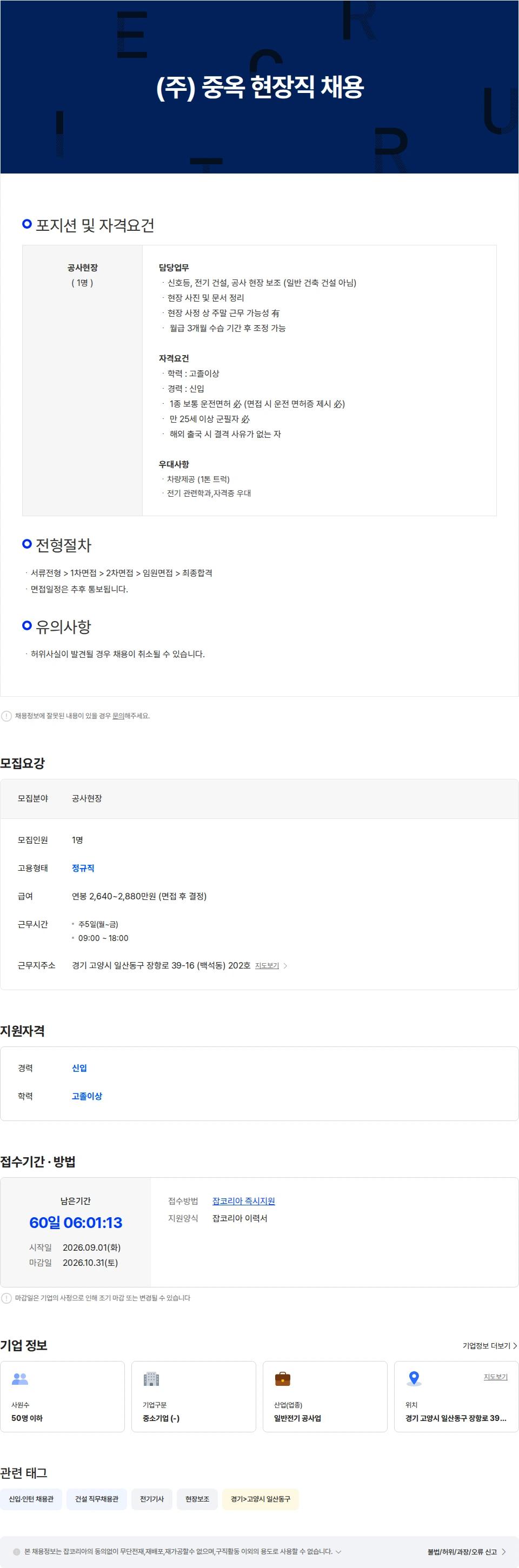
Task: Click the industry briefcase icon
Action: pyautogui.click(x=283, y=1378)
